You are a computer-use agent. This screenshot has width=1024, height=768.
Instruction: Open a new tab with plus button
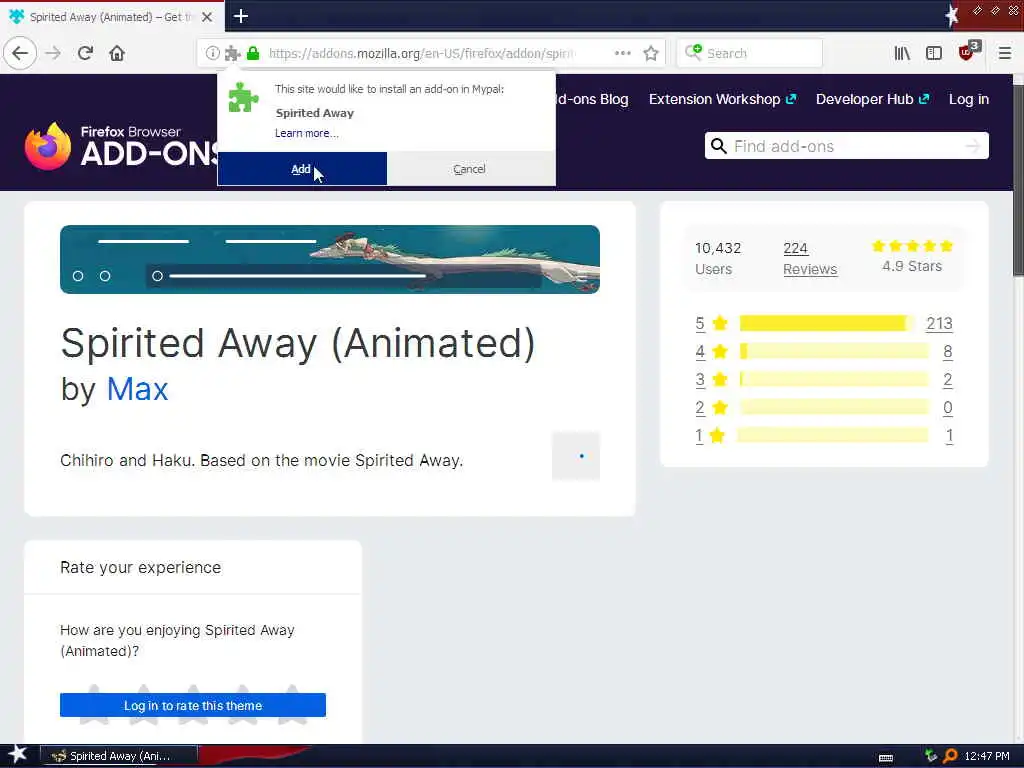click(241, 16)
